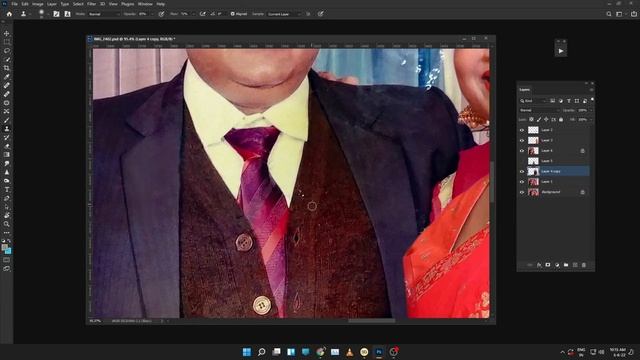Image resolution: width=640 pixels, height=360 pixels.
Task: Select the Eraser tool
Action: (x=7, y=146)
